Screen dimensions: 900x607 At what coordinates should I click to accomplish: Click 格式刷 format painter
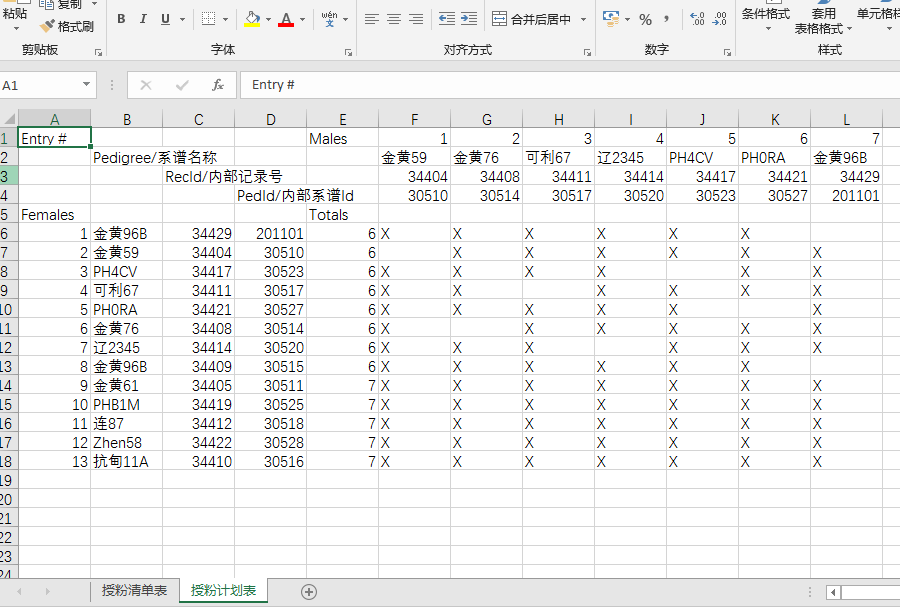click(67, 26)
